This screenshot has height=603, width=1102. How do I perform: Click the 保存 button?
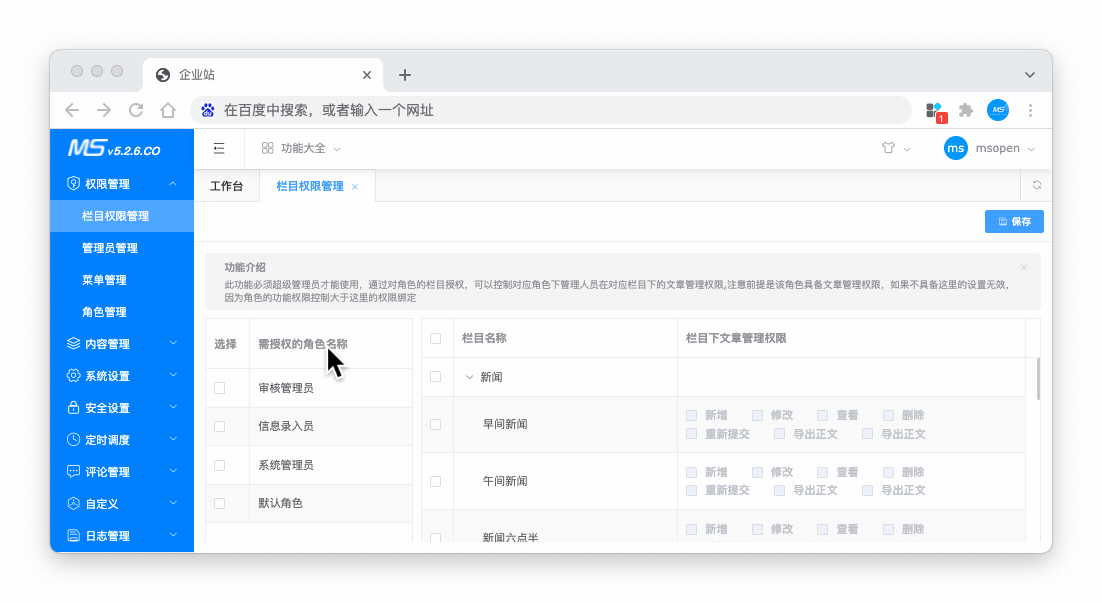click(1014, 222)
